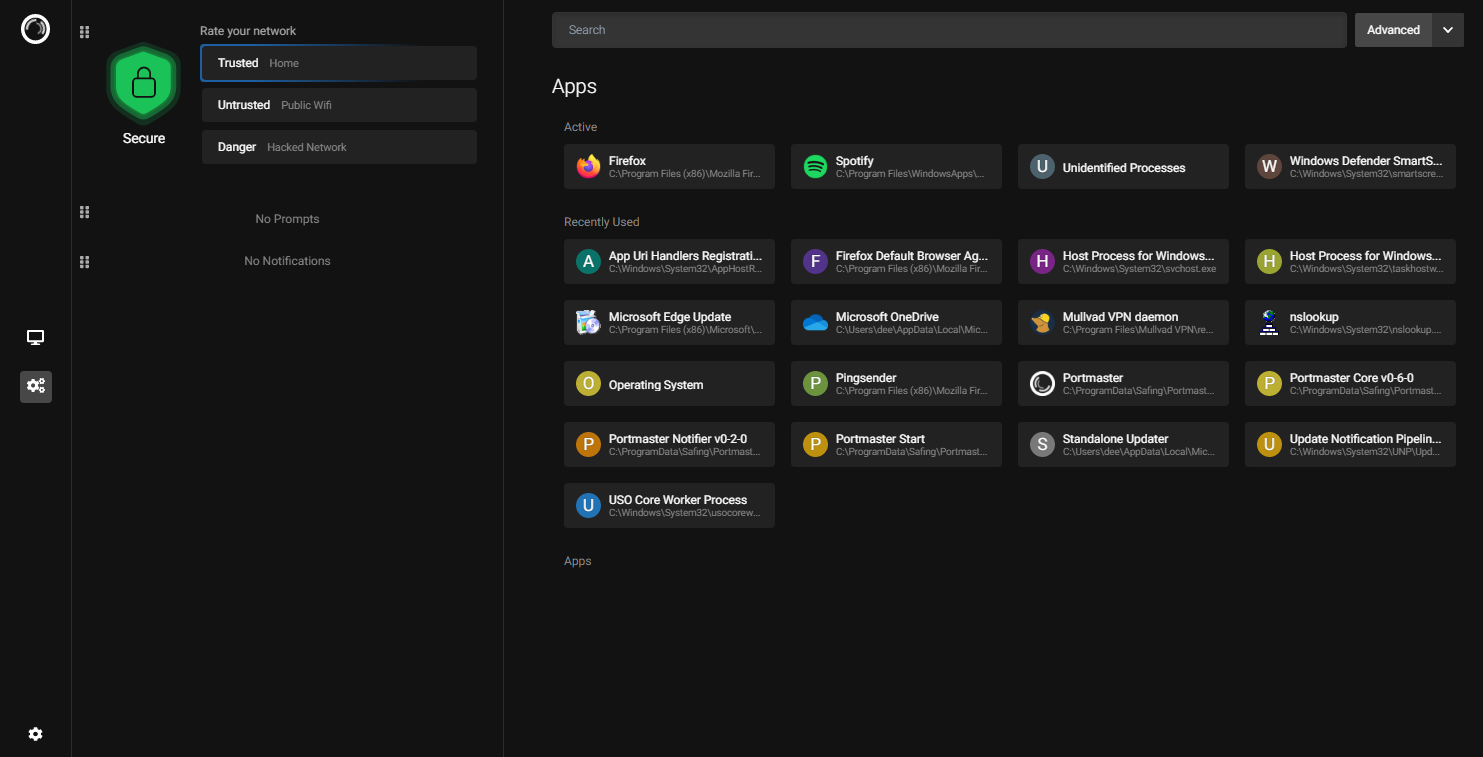This screenshot has height=757, width=1483.
Task: Open the network monitor screen icon
Action: coord(36,338)
